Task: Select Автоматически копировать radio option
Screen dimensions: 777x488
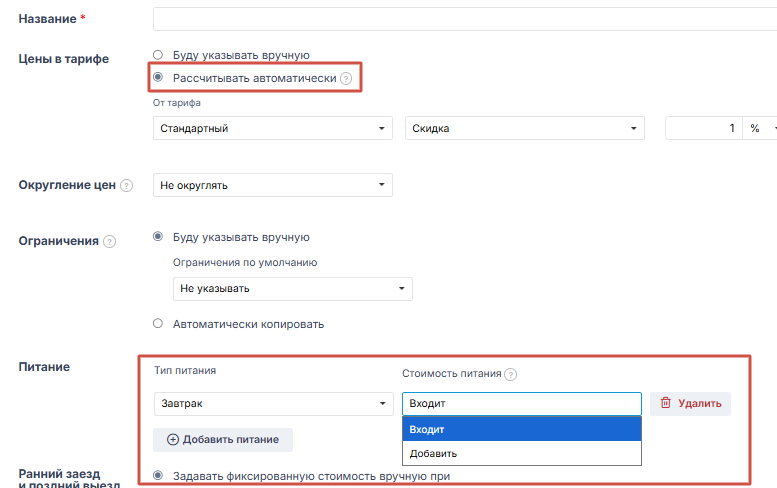Action: tap(158, 324)
